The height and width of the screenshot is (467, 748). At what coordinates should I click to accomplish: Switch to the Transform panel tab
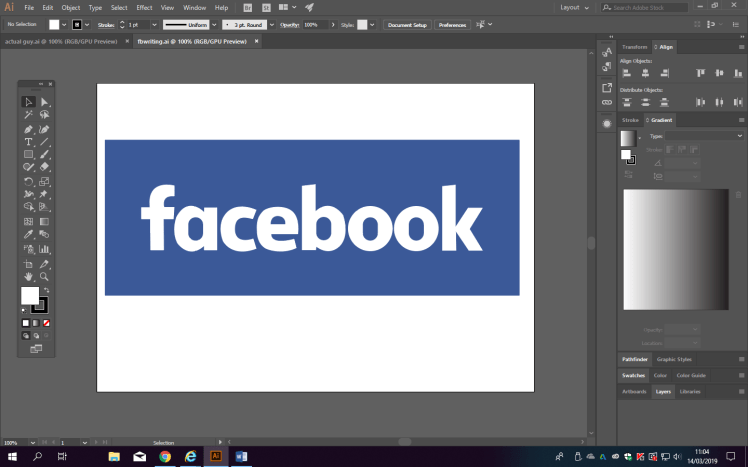[x=634, y=47]
